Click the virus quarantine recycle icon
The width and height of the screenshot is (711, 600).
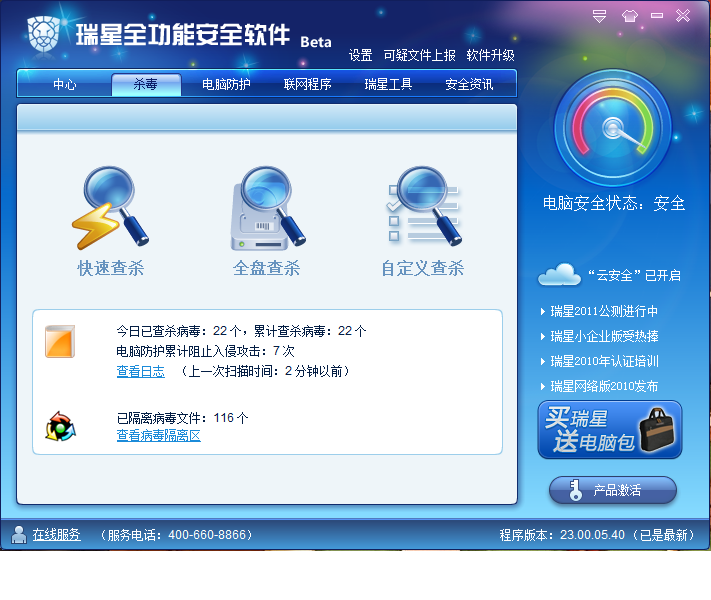(60, 426)
